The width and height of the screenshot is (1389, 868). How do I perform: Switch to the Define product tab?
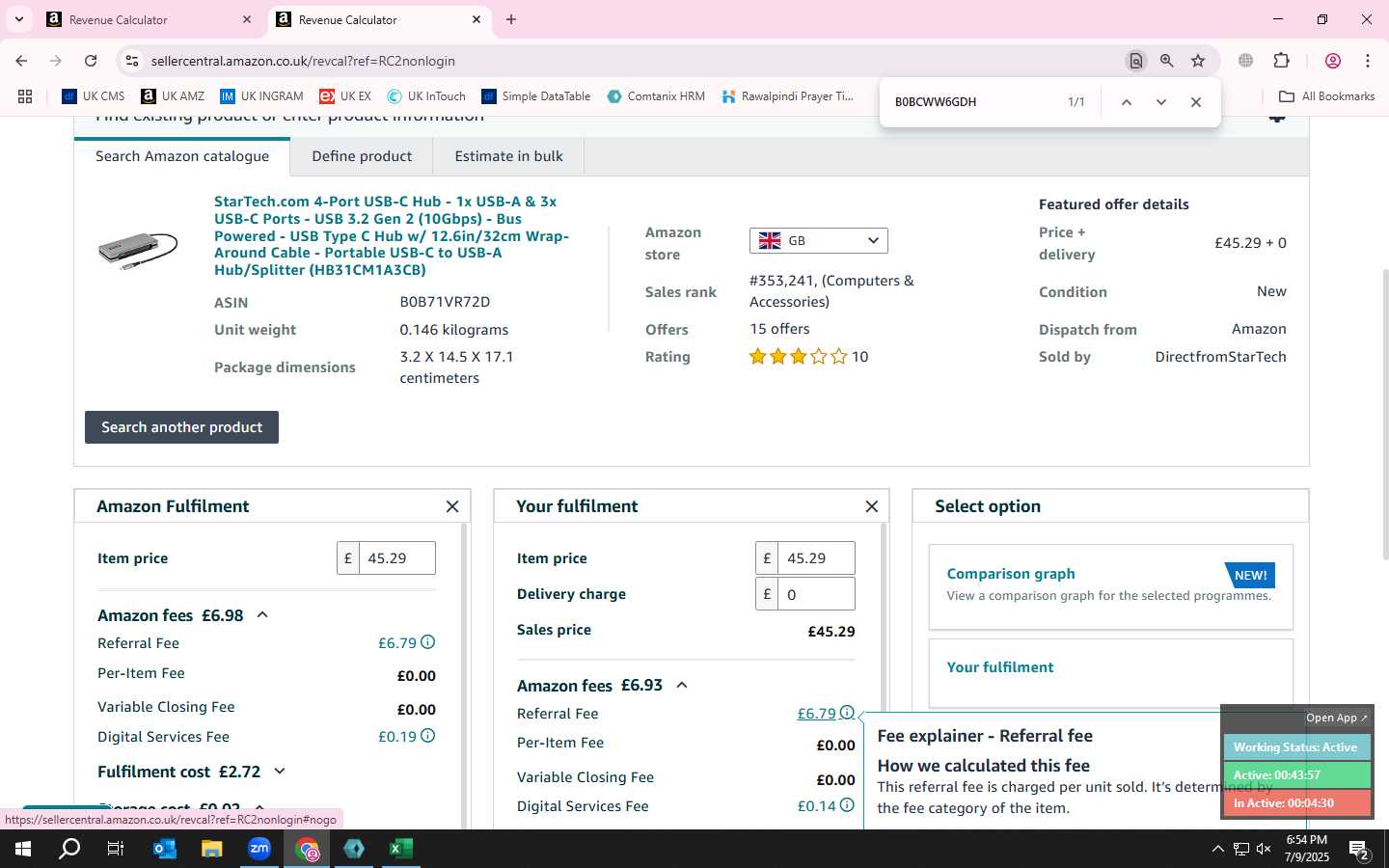coord(362,156)
